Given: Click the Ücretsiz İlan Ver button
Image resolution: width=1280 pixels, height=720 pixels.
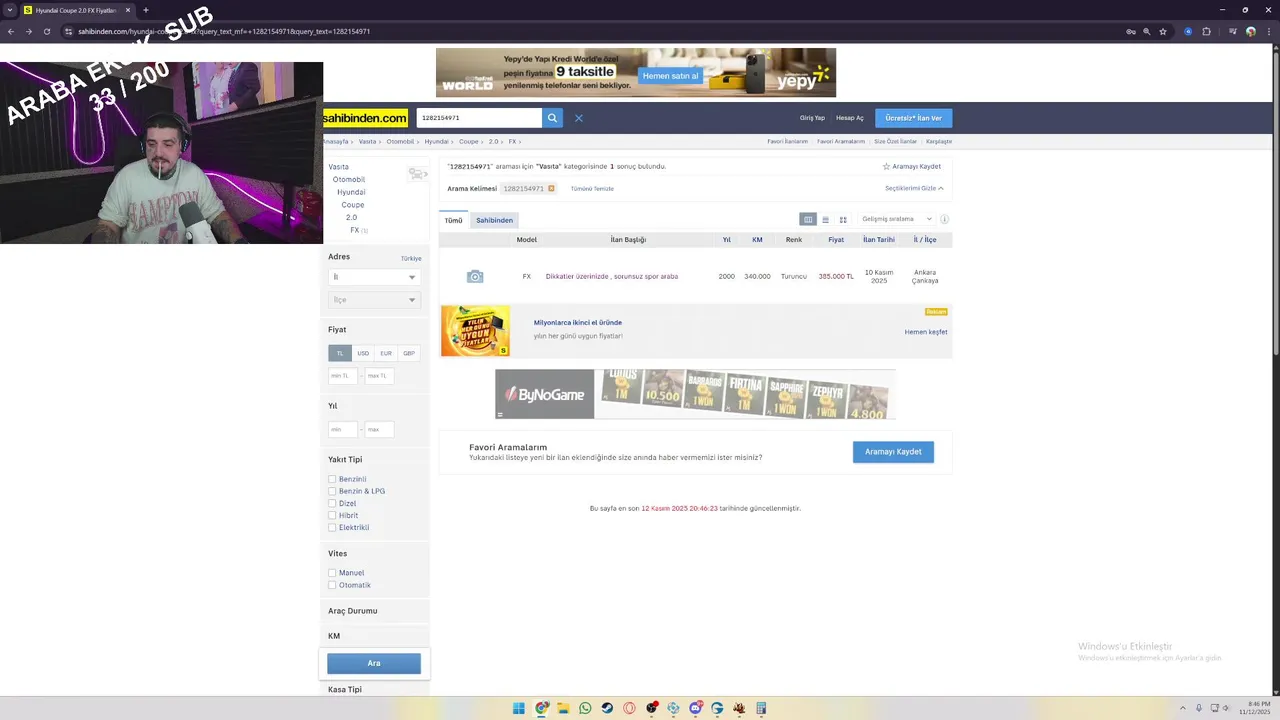Looking at the screenshot, I should pyautogui.click(x=913, y=118).
